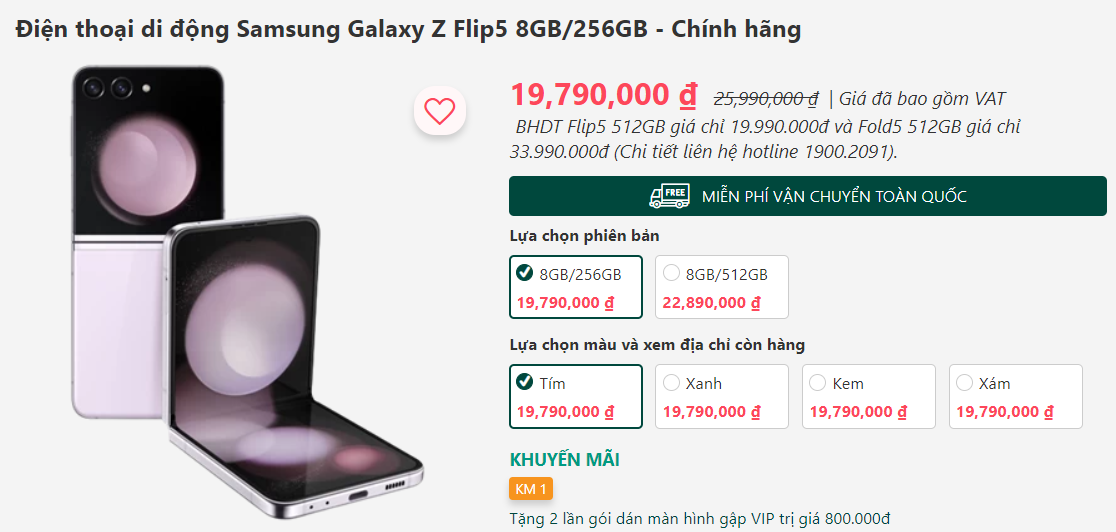This screenshot has height=532, width=1116.
Task: Add product to favorites with heart icon
Action: 439,110
